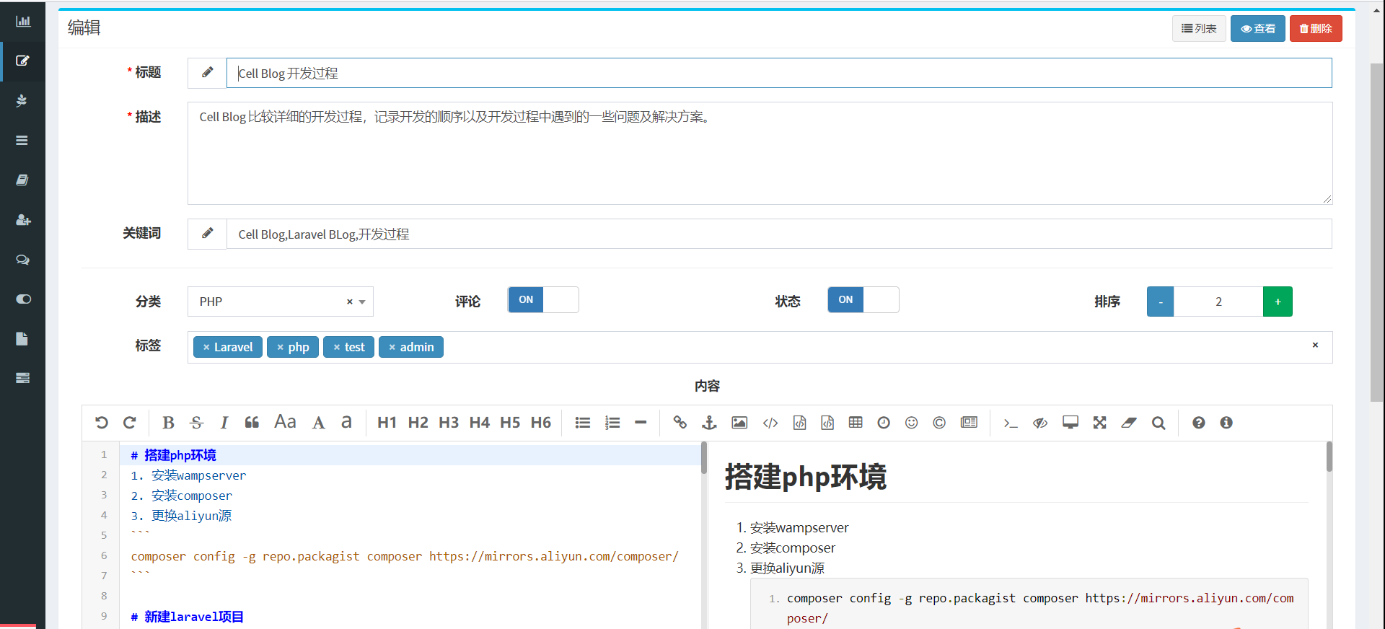Open search in the editor toolbar

click(1158, 423)
